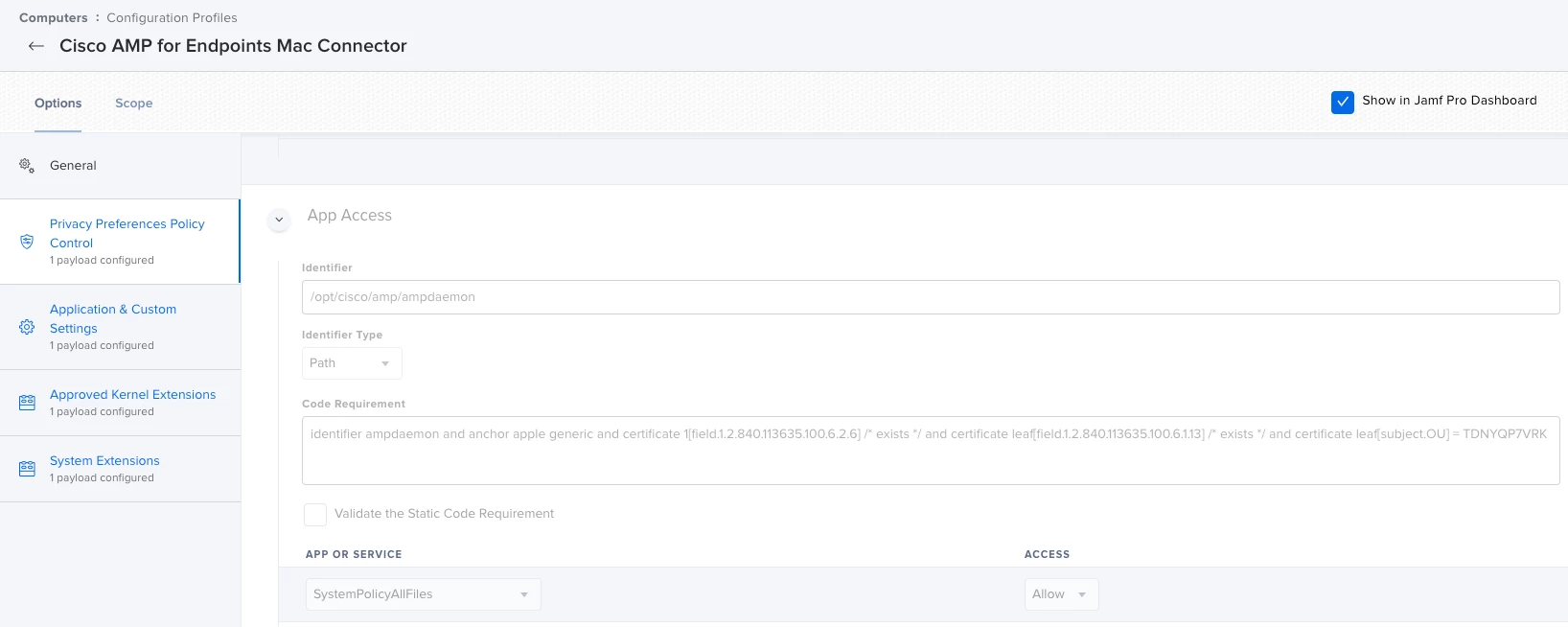Click the APP OR SERVICE column header
1568x627 pixels.
pyautogui.click(x=354, y=554)
